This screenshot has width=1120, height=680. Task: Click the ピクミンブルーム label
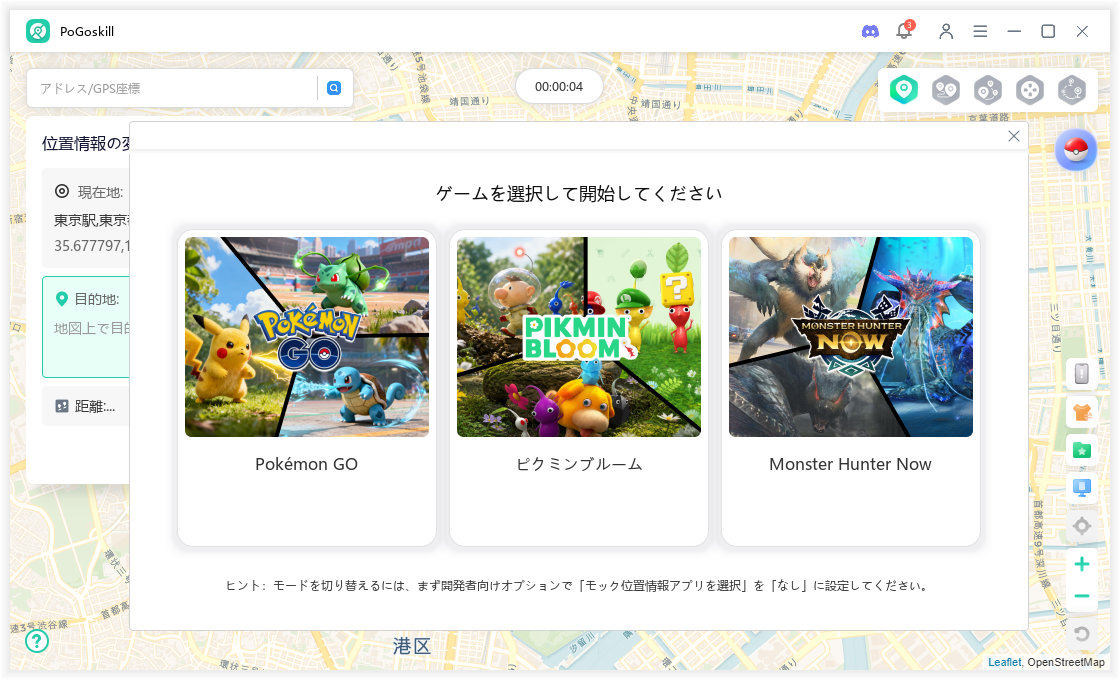pyautogui.click(x=579, y=464)
